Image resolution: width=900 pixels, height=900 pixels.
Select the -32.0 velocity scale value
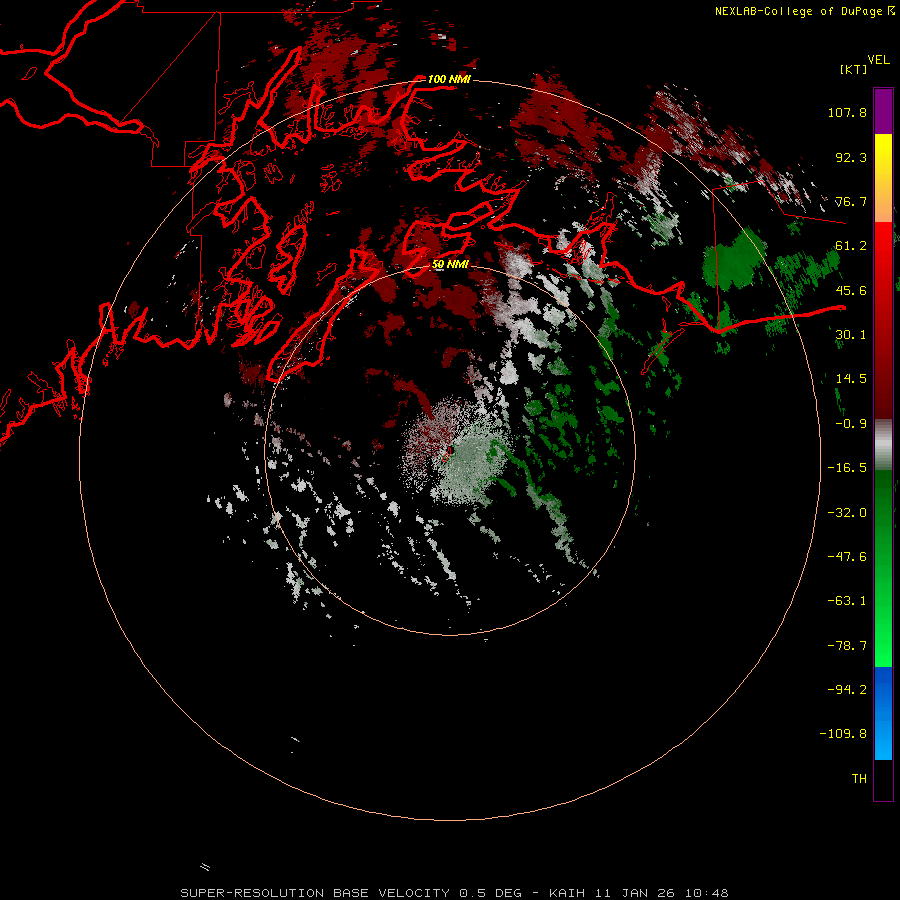point(847,513)
